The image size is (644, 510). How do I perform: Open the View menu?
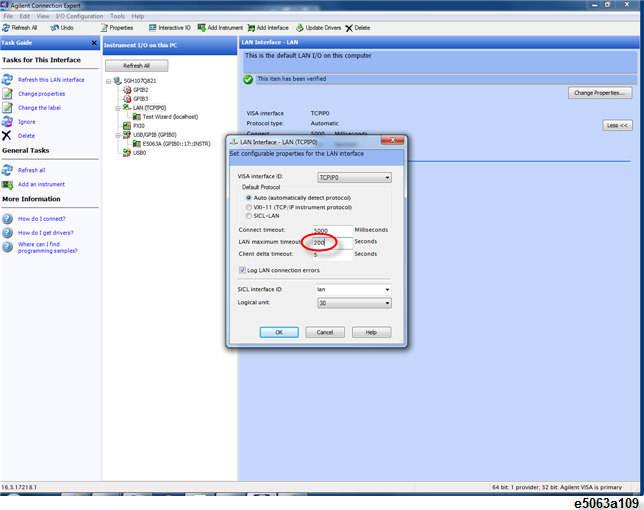(x=43, y=16)
